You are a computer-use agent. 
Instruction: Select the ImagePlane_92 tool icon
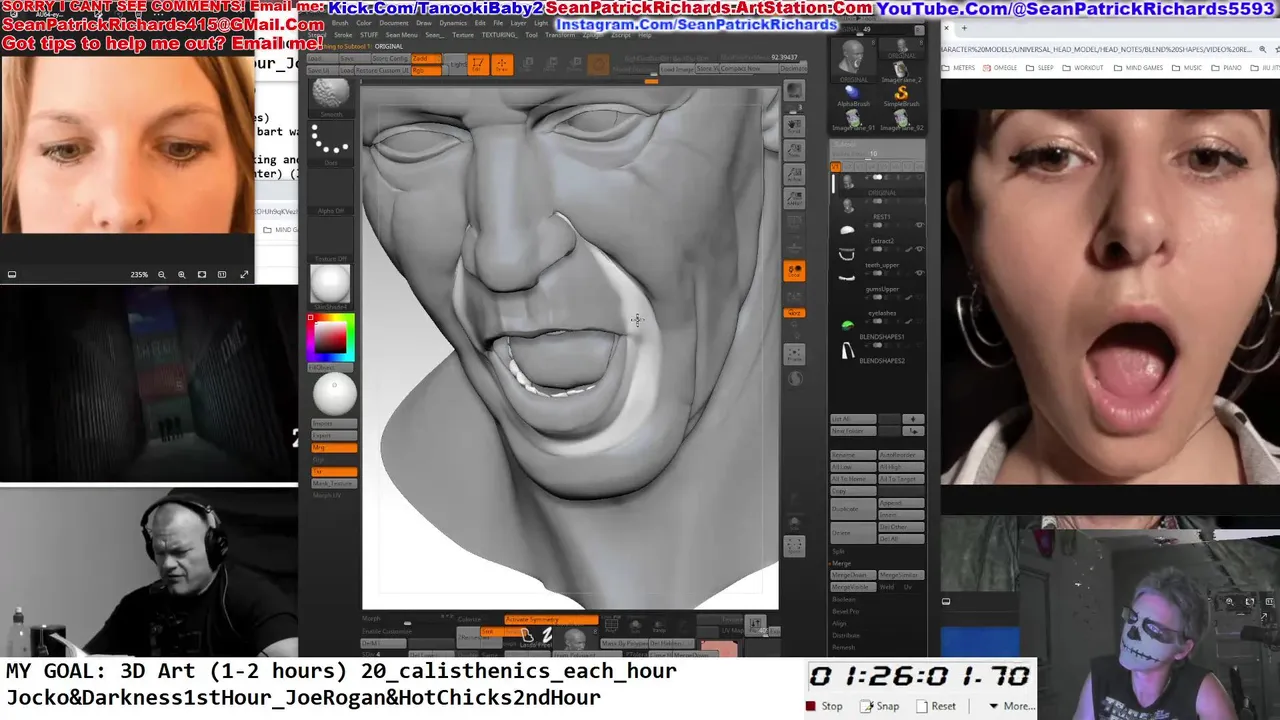(902, 120)
